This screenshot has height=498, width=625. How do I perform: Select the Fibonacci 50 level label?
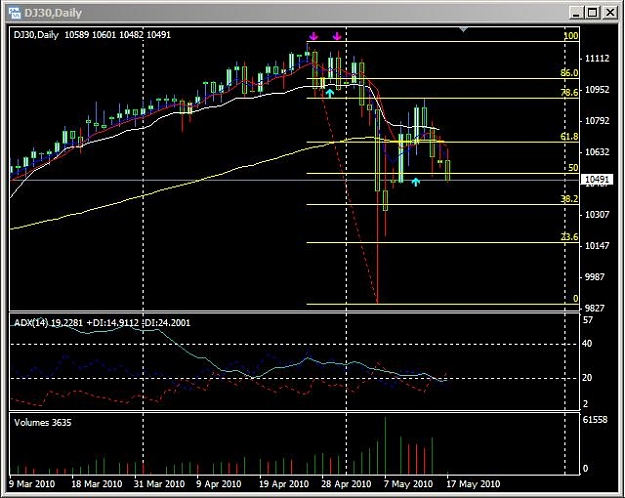(x=573, y=168)
